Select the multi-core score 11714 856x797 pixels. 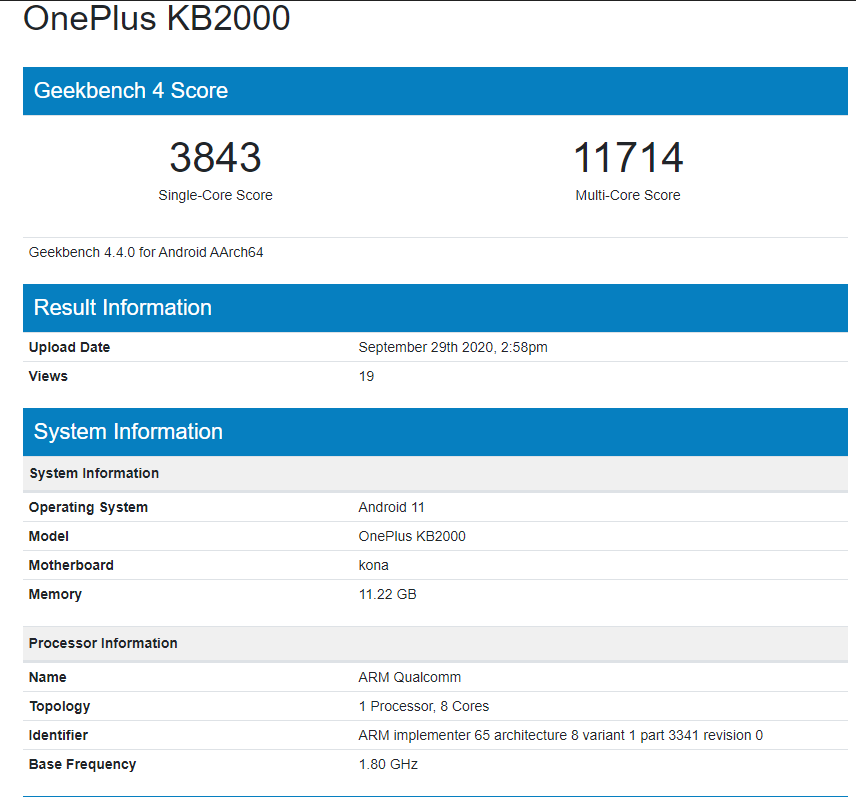(628, 157)
